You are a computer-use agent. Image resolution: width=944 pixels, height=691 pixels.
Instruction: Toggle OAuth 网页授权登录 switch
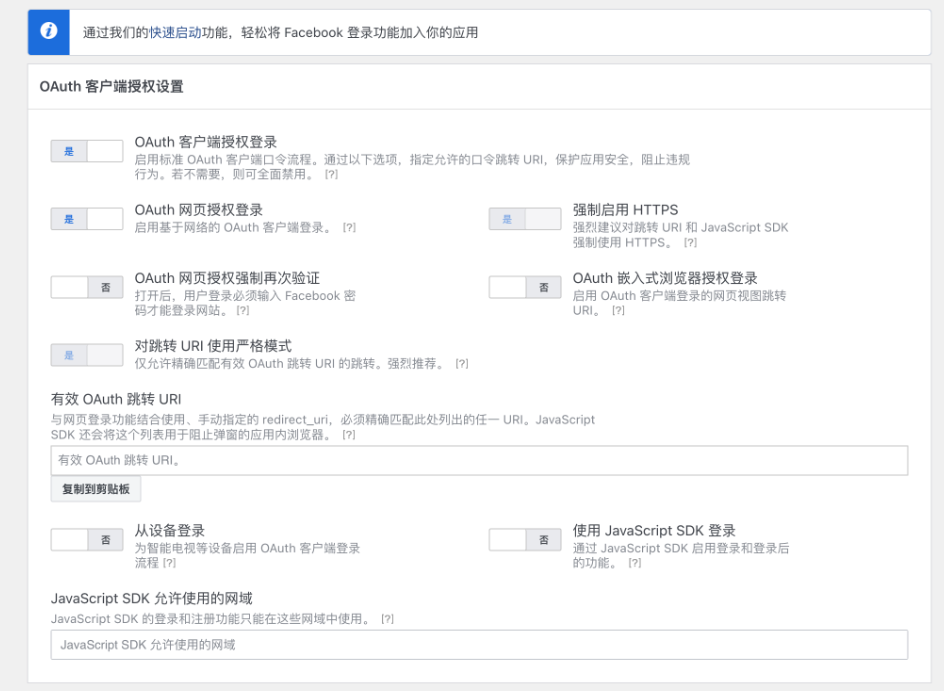tap(87, 219)
